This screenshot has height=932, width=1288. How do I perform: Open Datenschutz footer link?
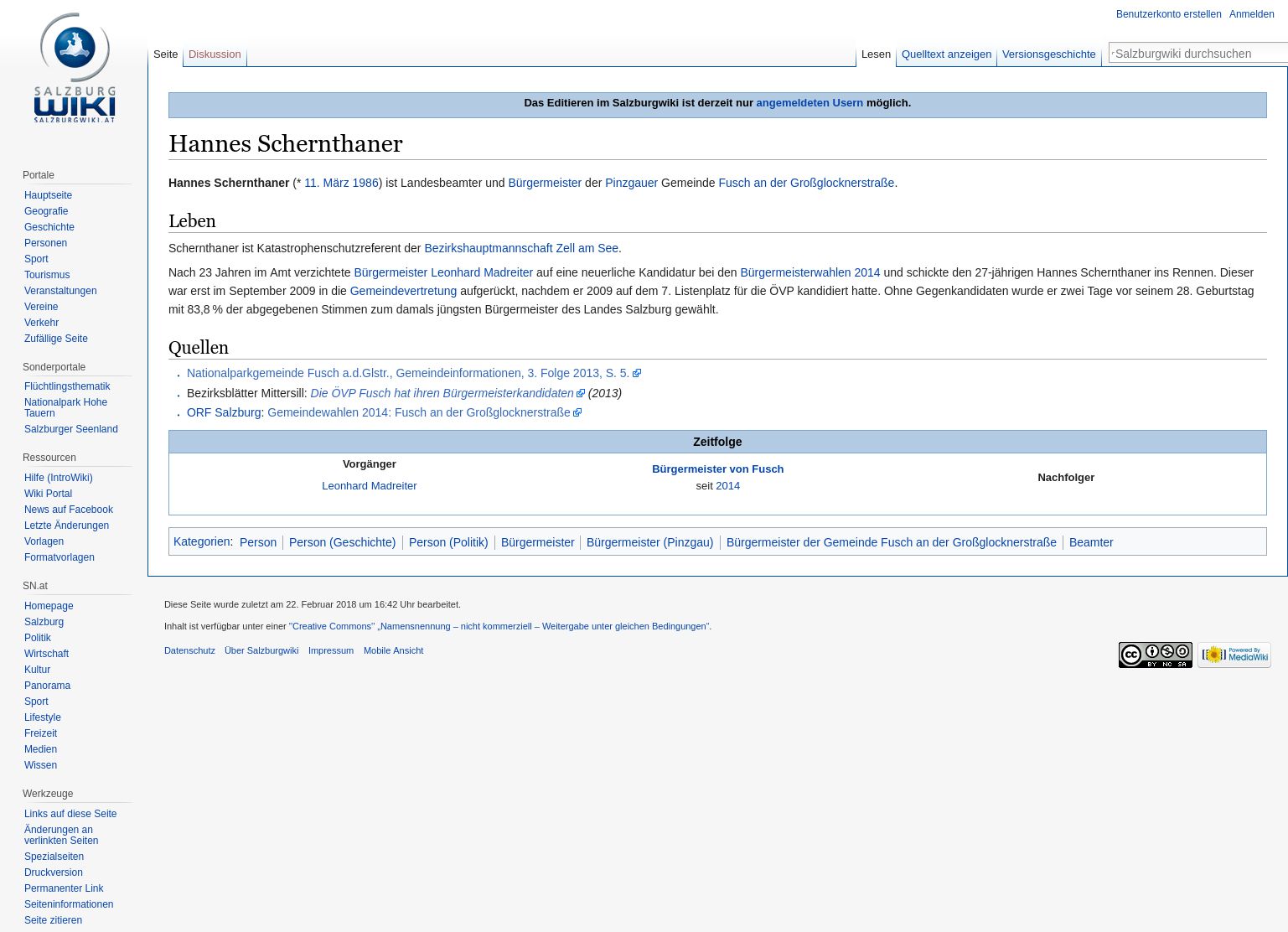point(189,650)
